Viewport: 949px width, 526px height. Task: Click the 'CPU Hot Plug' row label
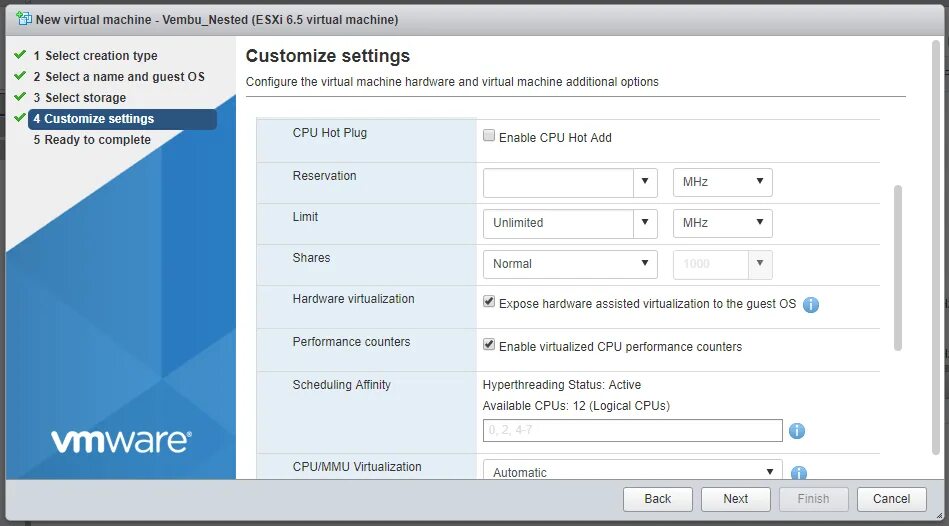330,133
